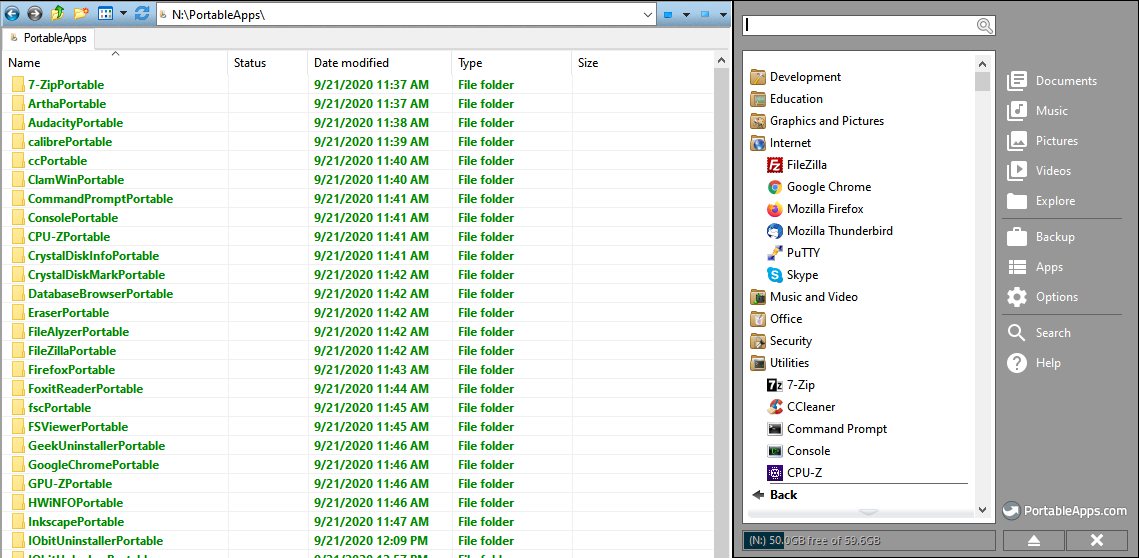Open the Pictures folder shortcut

[x=1042, y=141]
